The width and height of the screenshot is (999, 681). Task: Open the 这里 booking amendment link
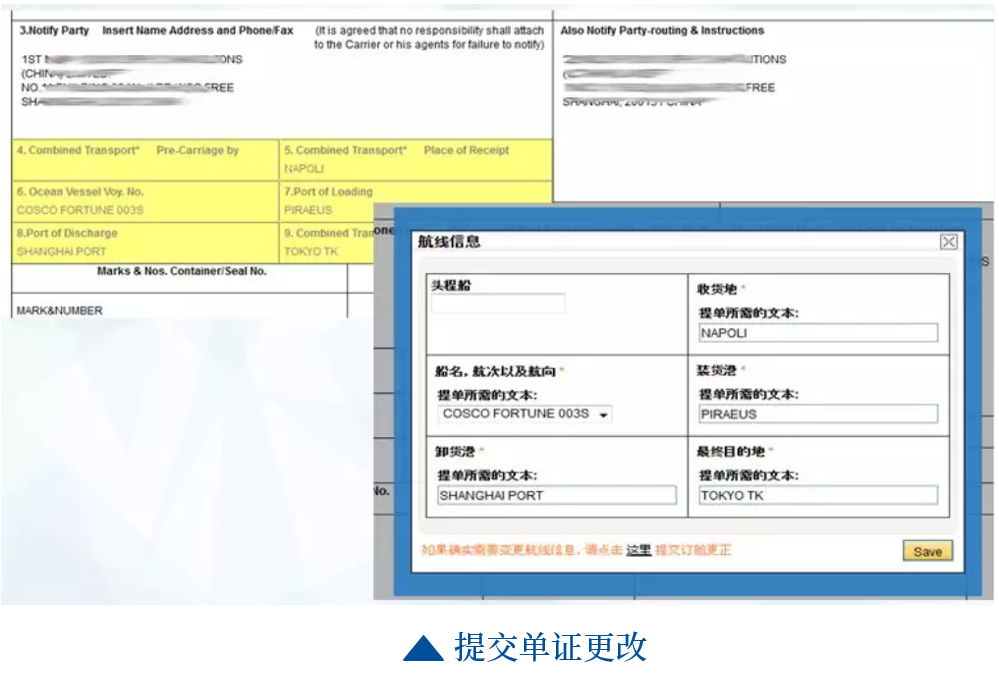pyautogui.click(x=638, y=550)
